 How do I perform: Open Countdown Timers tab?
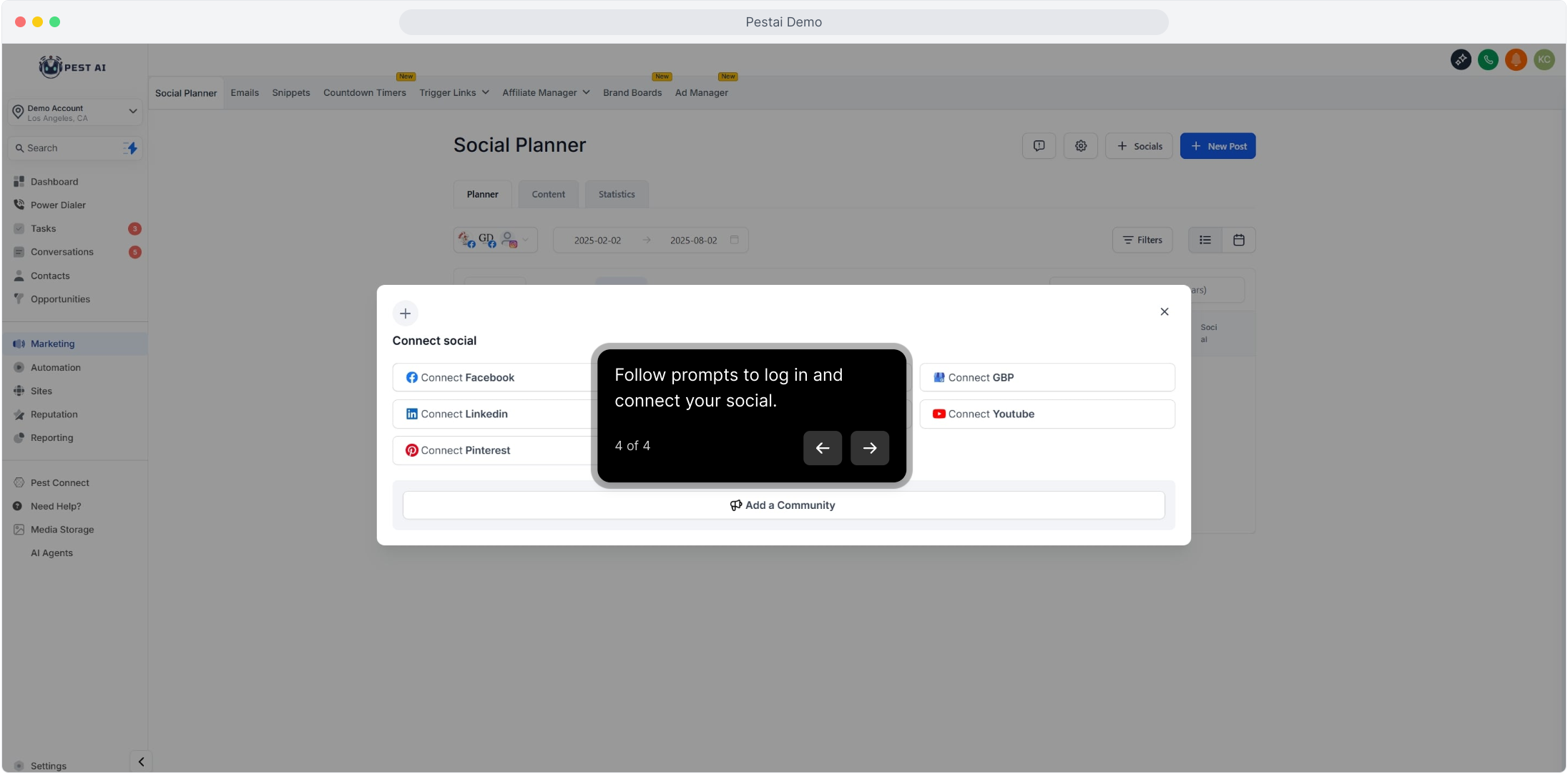tap(365, 93)
